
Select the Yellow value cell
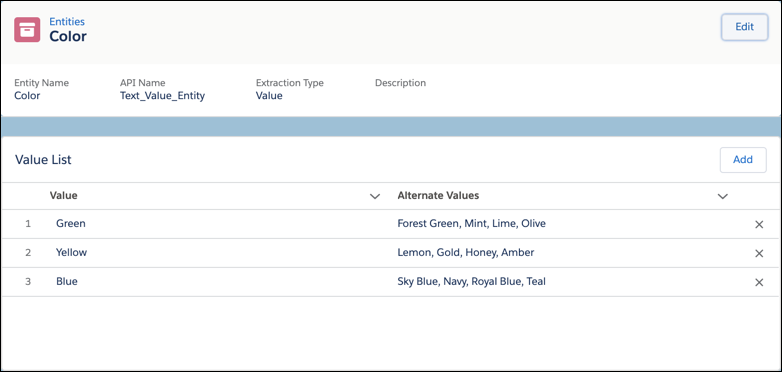point(71,252)
